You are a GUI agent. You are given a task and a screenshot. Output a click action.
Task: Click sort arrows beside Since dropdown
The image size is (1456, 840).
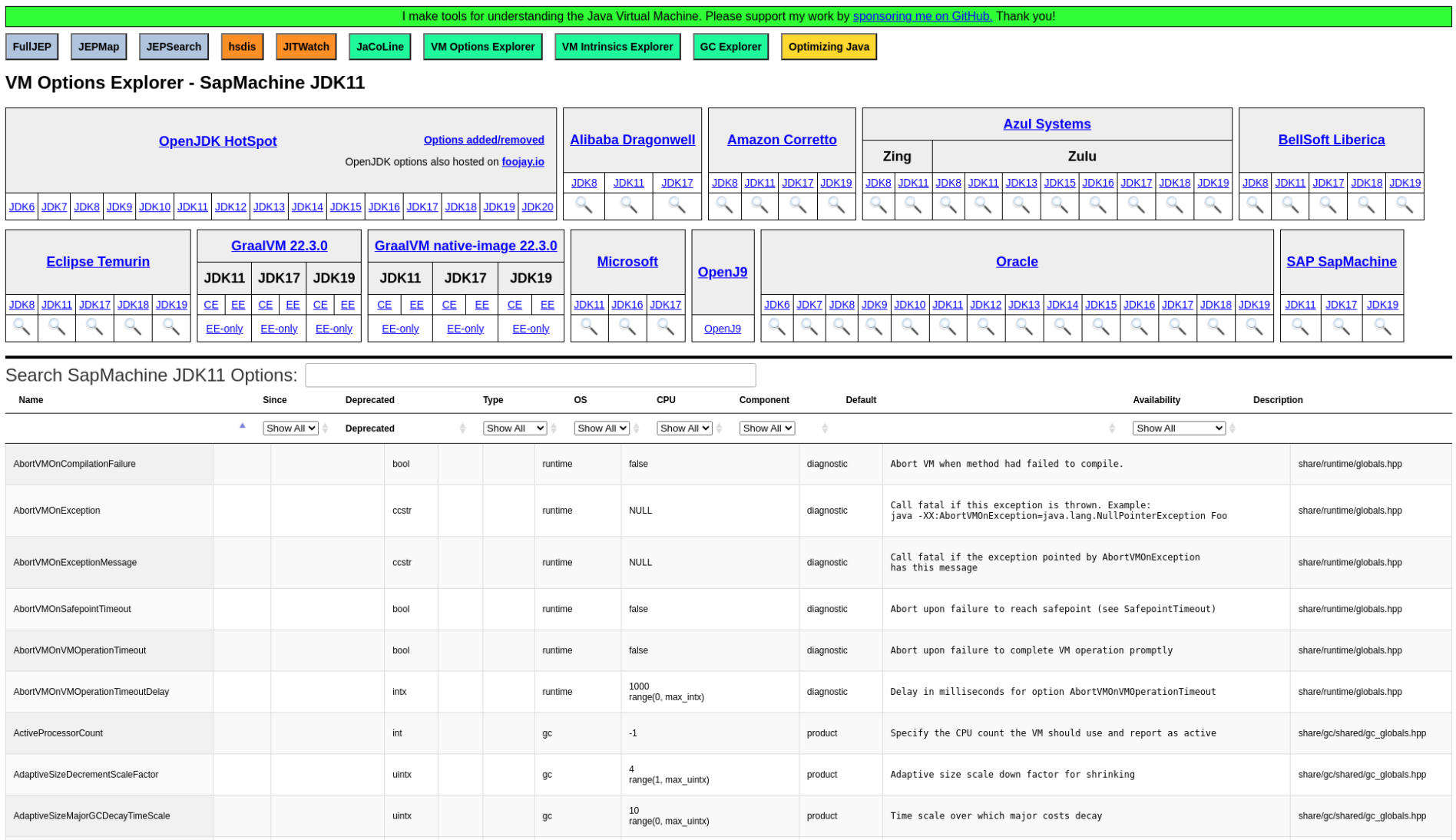coord(326,428)
